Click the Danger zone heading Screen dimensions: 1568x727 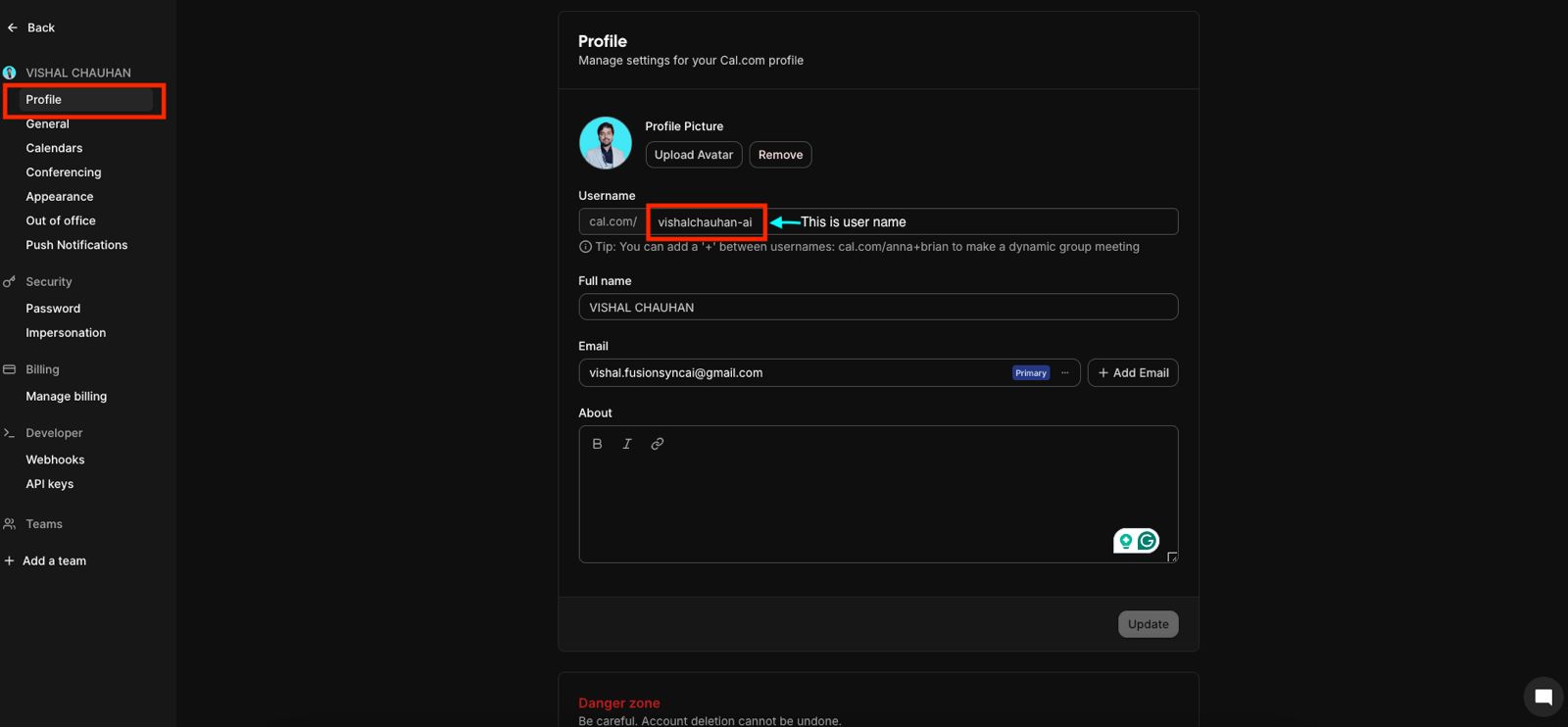tap(619, 703)
